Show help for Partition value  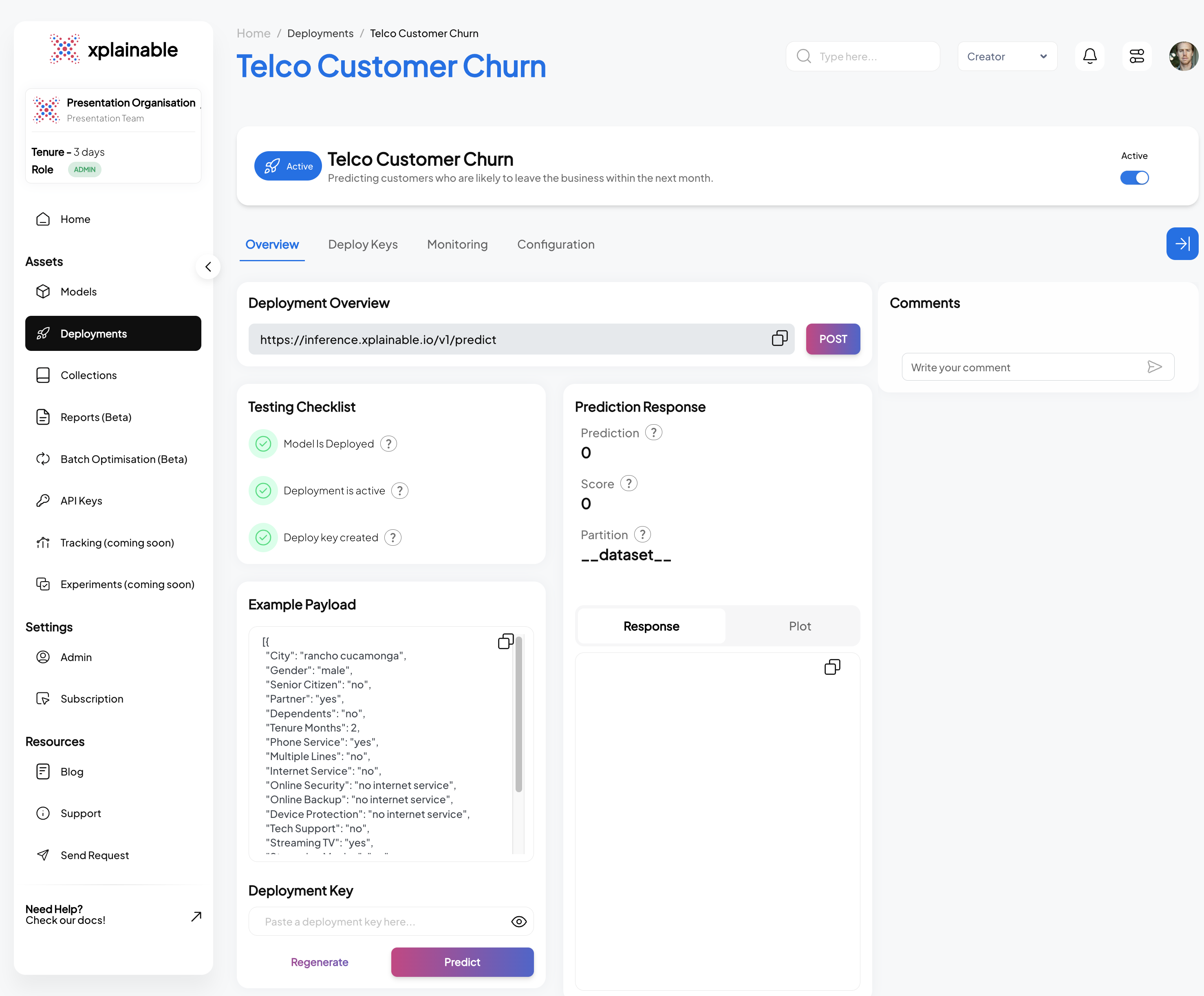[x=643, y=534]
